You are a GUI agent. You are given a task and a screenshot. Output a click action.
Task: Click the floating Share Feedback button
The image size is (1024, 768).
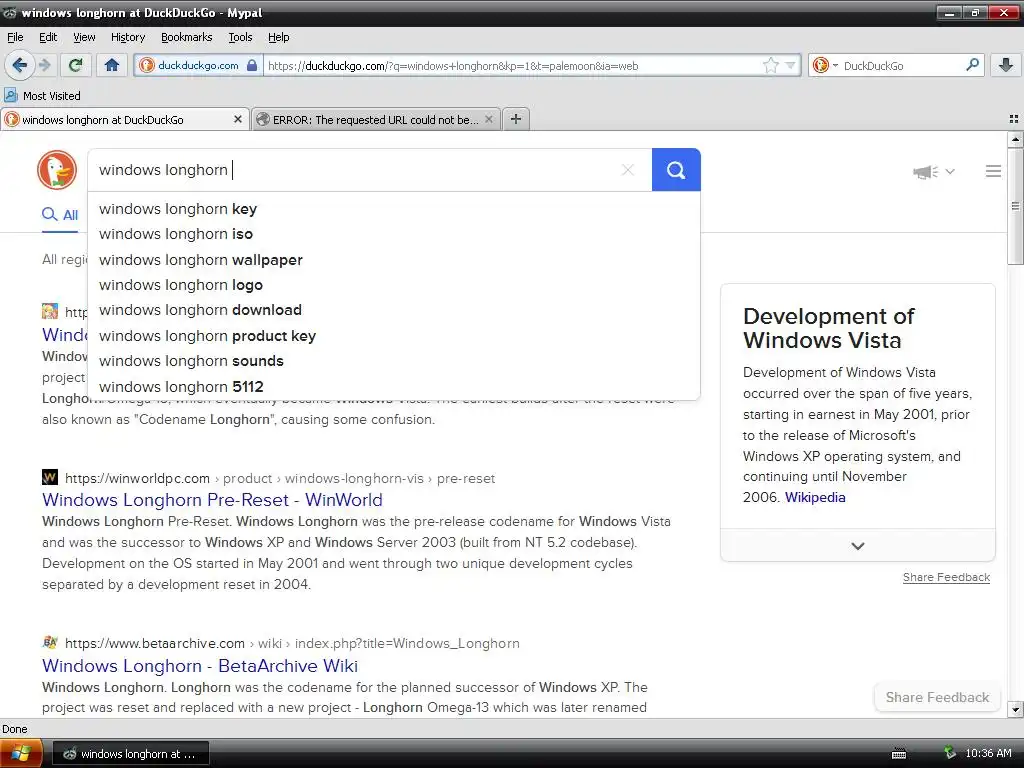click(x=937, y=697)
